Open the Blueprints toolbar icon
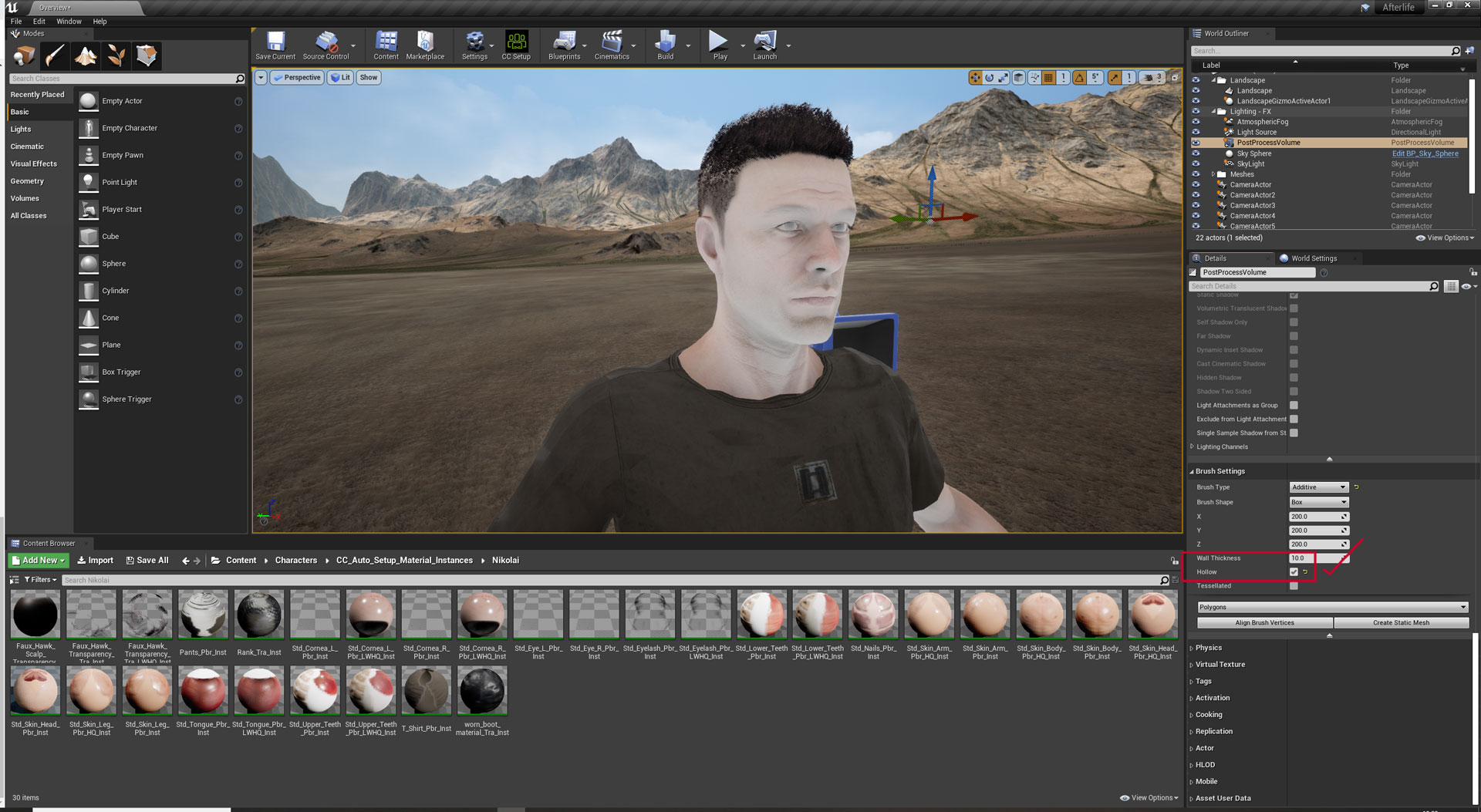The image size is (1481, 812). (x=564, y=45)
